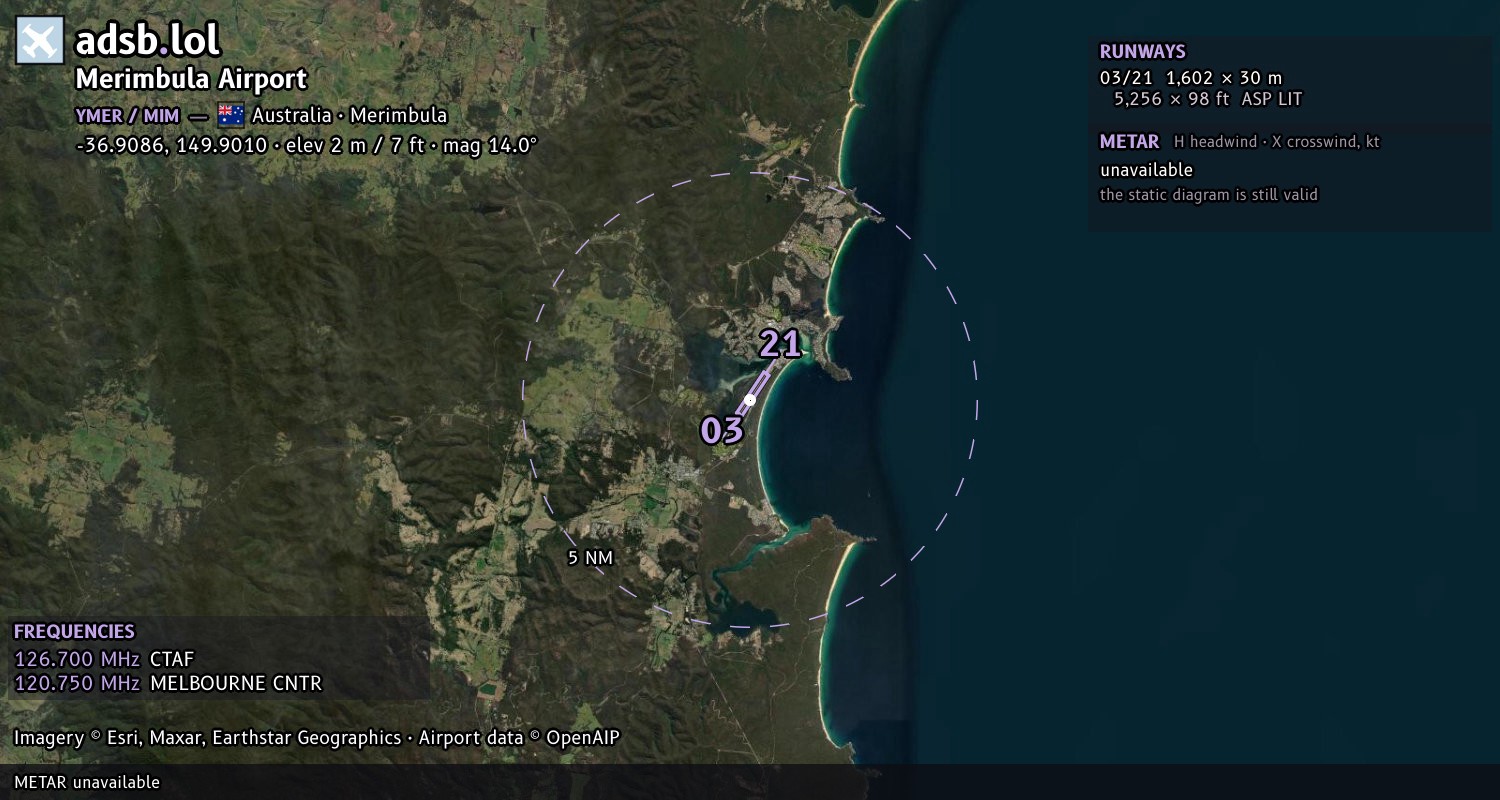Screen dimensions: 1500x800
Task: Select the "H headwind · X crosswind, kt" legend
Action: point(1276,142)
